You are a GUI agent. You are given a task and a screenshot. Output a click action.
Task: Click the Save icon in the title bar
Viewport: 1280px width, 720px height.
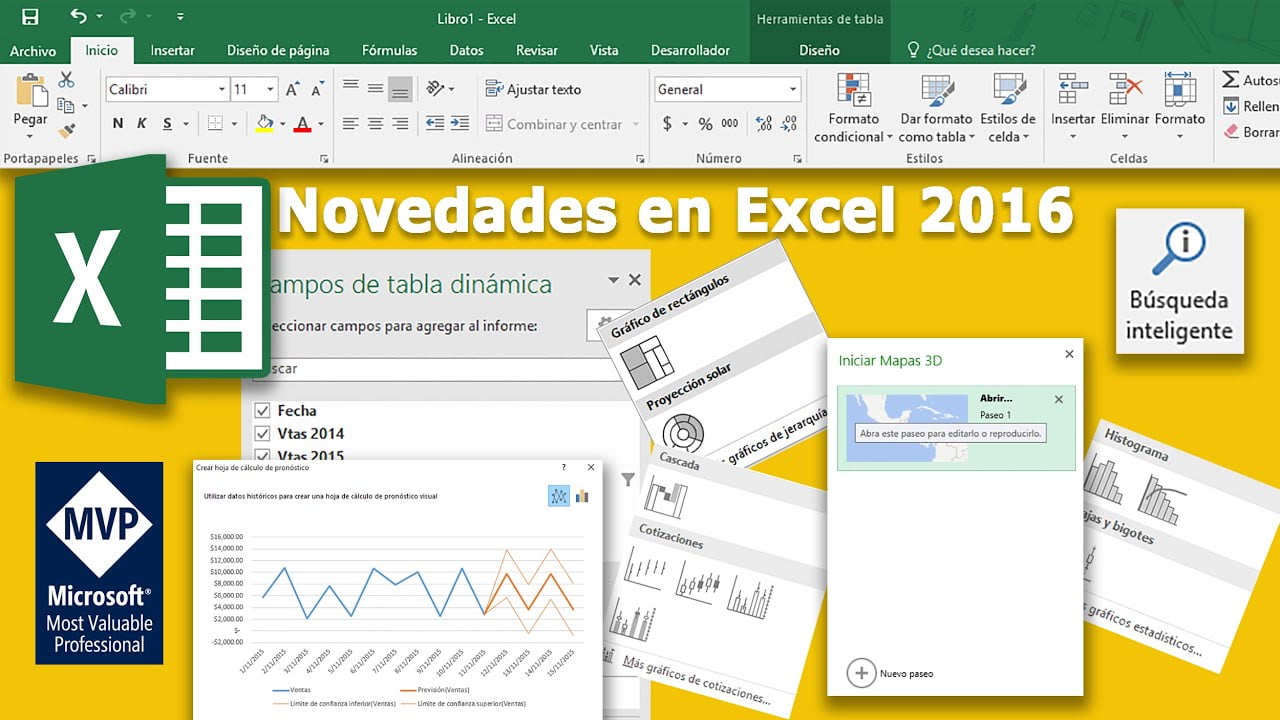30,17
